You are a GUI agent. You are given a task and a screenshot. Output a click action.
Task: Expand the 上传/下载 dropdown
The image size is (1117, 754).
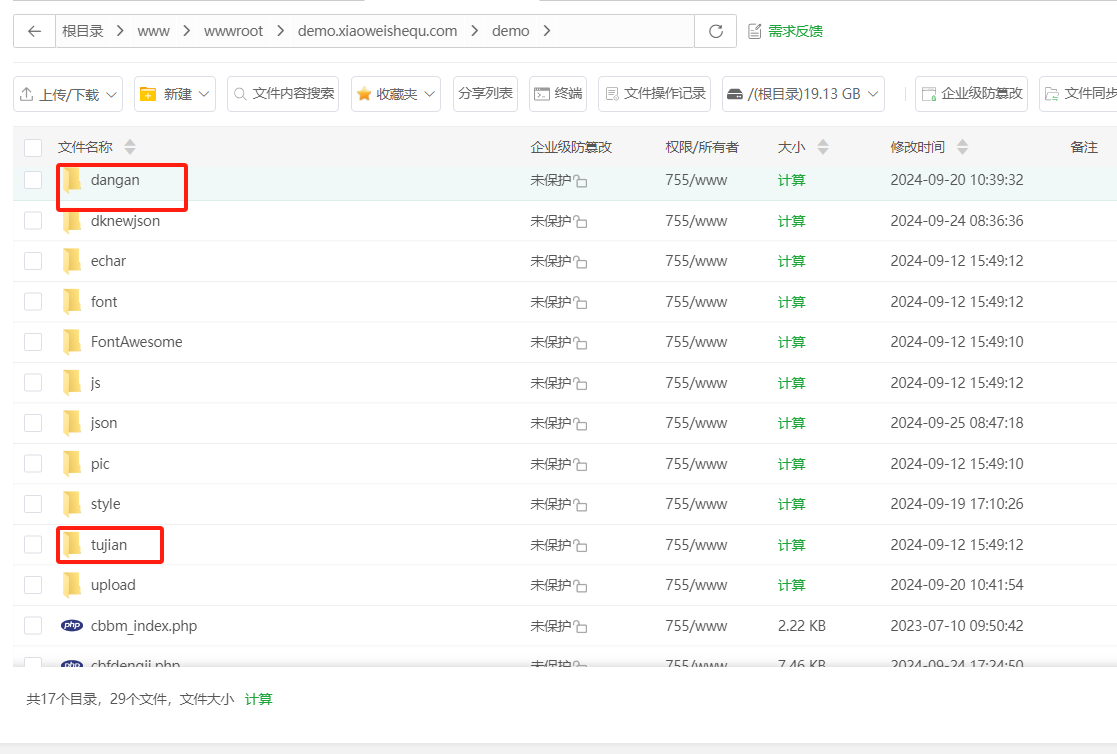point(68,94)
